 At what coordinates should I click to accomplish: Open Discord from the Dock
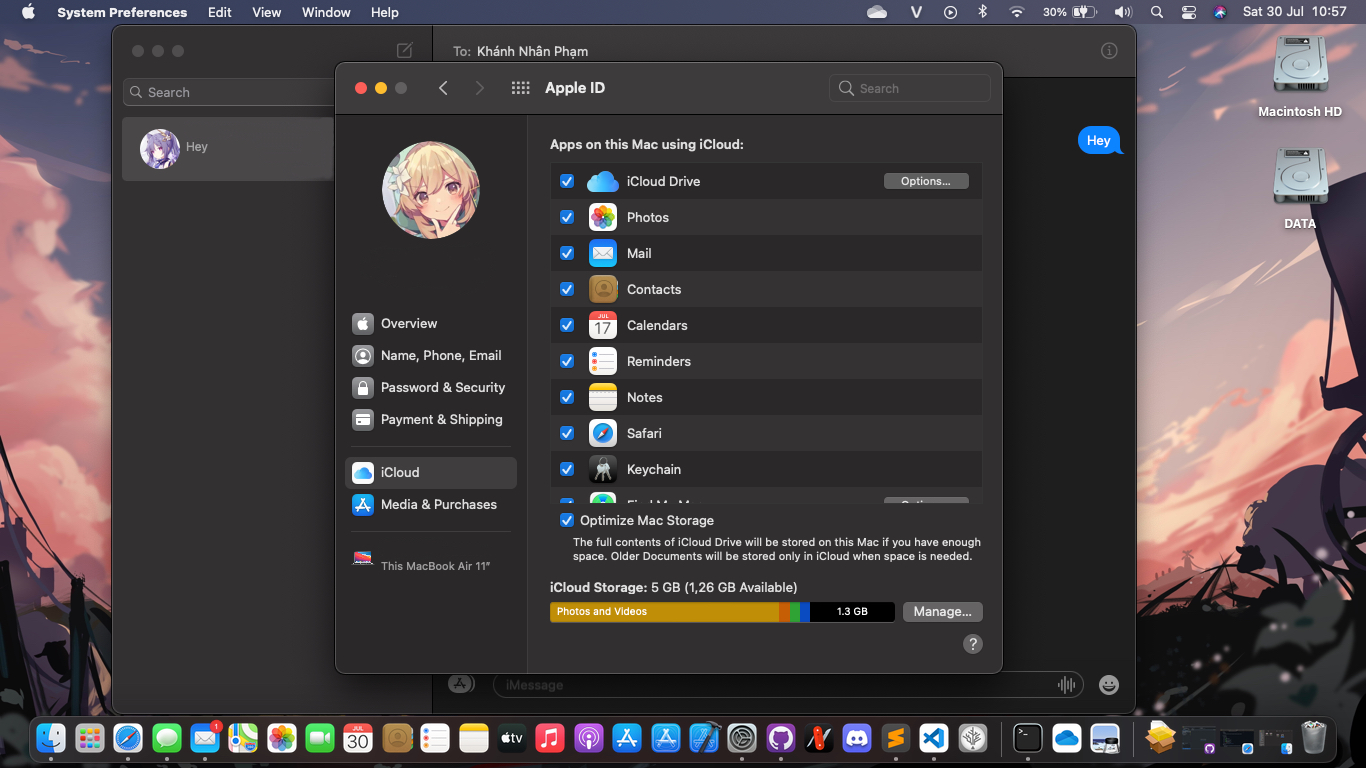pos(857,739)
